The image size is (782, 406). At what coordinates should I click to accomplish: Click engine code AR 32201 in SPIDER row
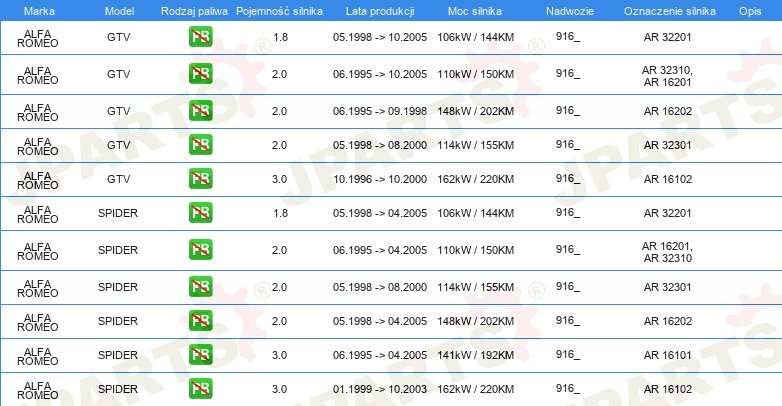click(667, 213)
